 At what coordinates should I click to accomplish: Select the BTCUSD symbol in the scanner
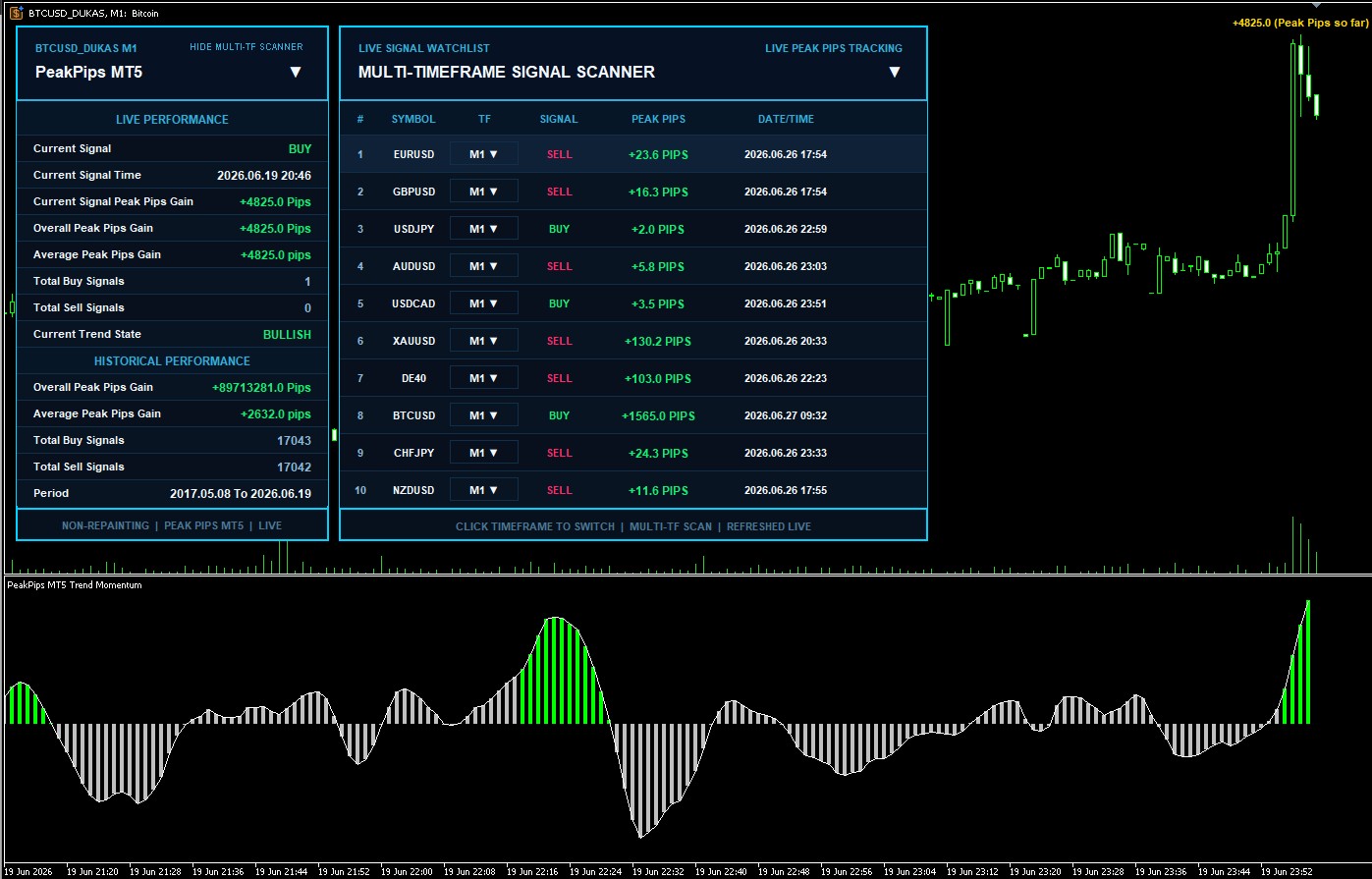pyautogui.click(x=413, y=415)
